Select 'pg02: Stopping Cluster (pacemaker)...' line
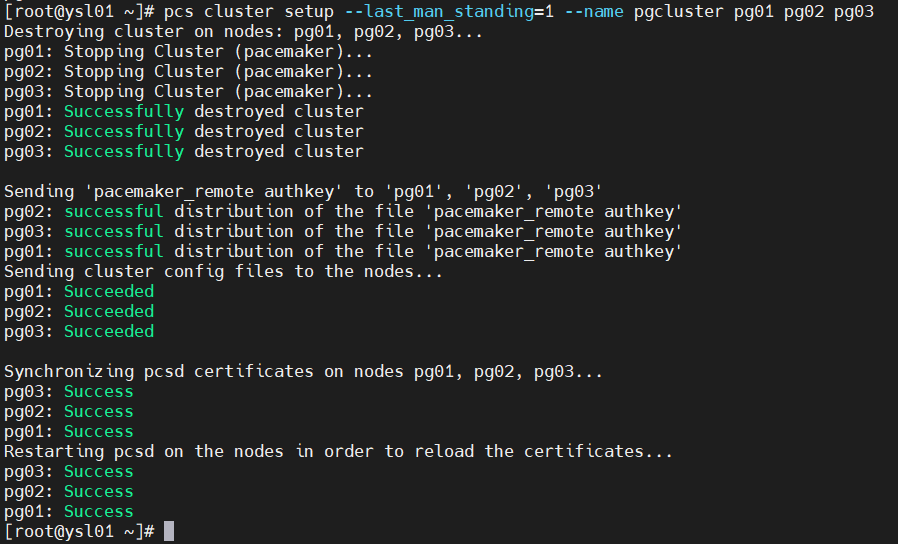This screenshot has width=898, height=544. [x=188, y=72]
